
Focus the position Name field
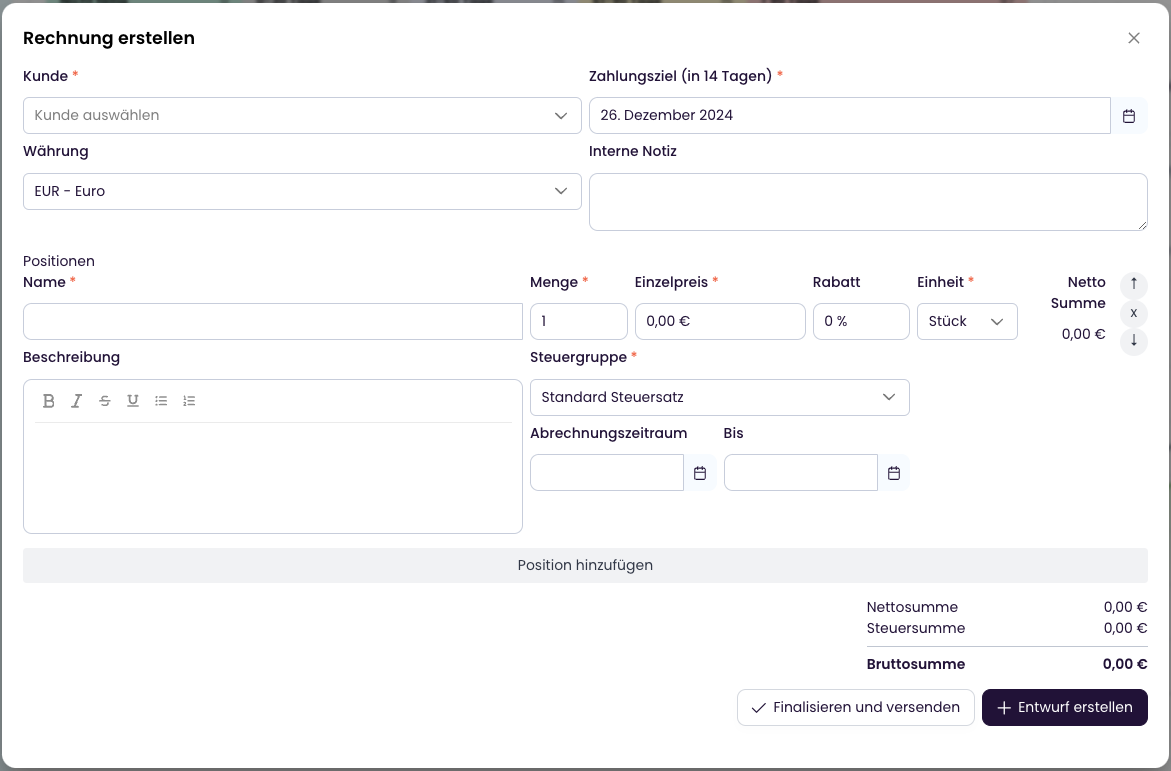click(273, 321)
